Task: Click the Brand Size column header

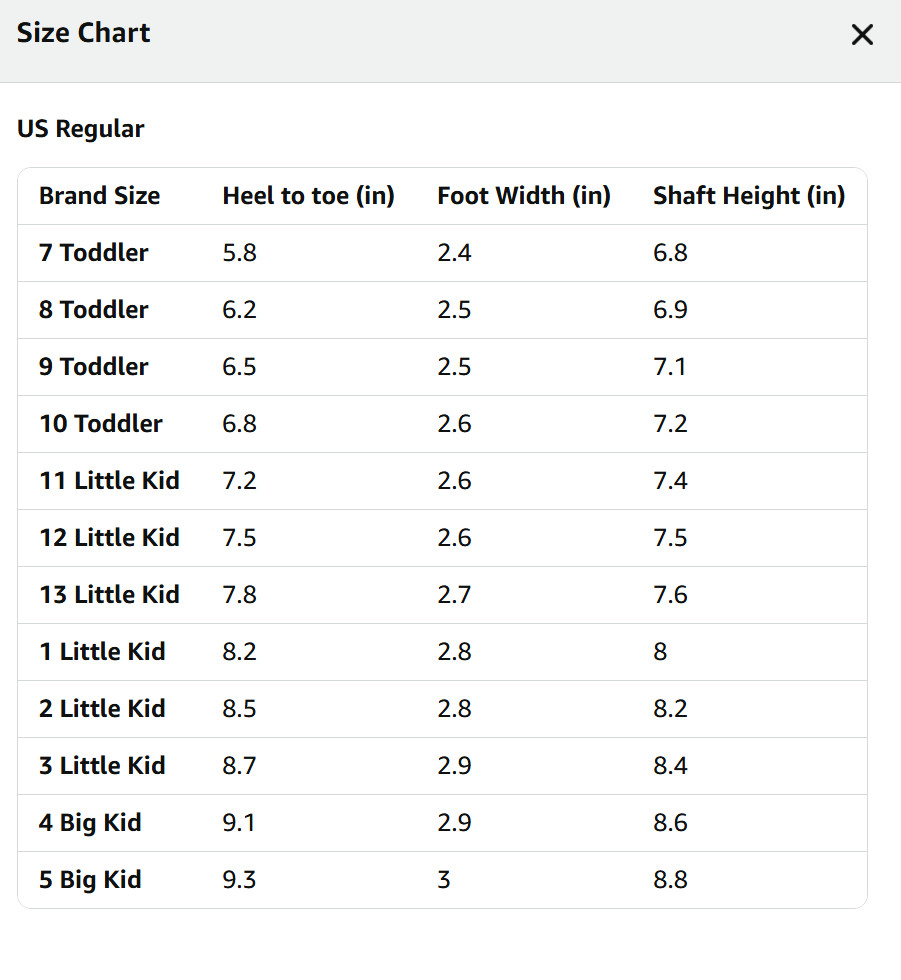Action: (x=99, y=196)
